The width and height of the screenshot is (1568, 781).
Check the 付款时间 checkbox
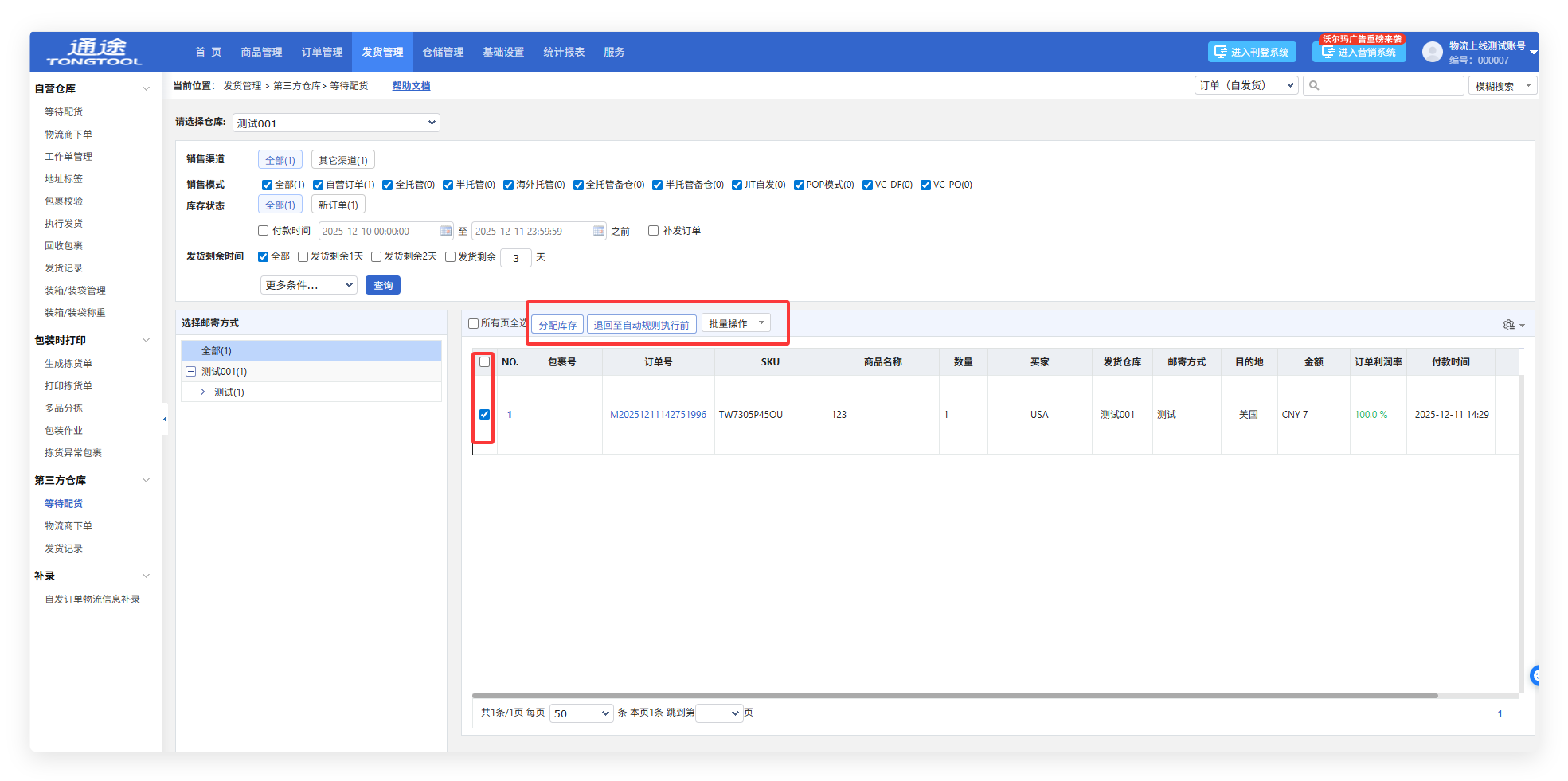coord(264,231)
